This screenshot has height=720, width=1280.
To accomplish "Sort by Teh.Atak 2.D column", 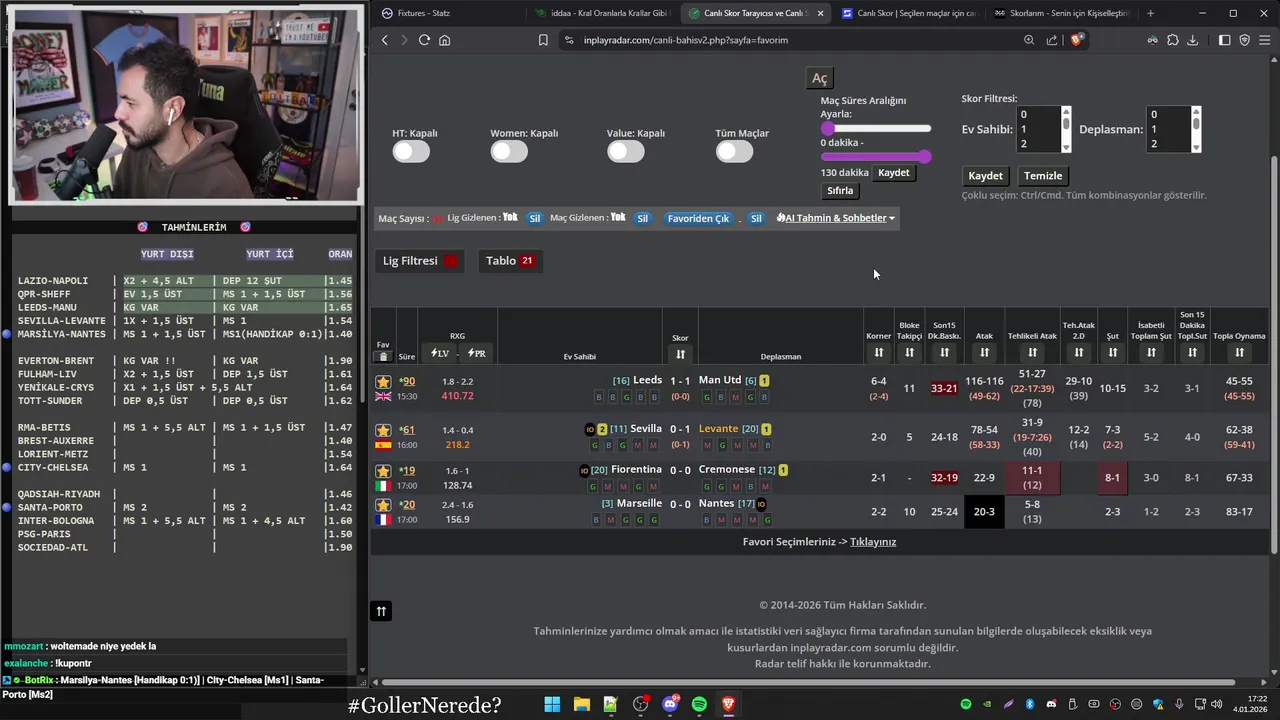I will 1079,353.
